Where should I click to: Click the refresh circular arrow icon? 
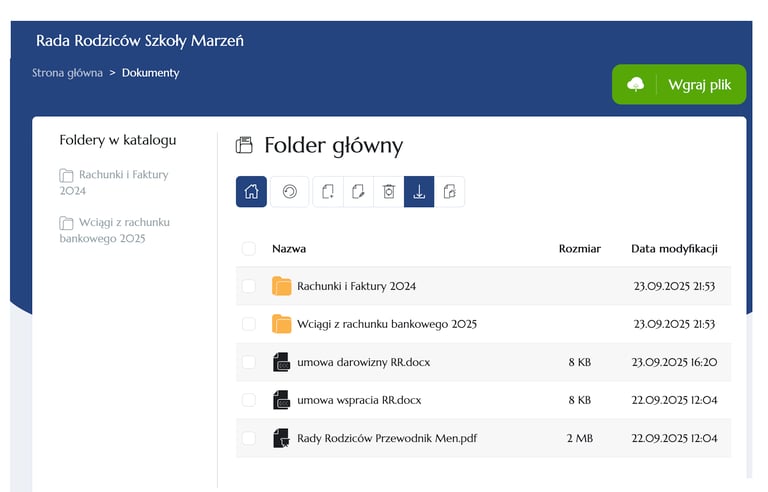click(x=289, y=191)
